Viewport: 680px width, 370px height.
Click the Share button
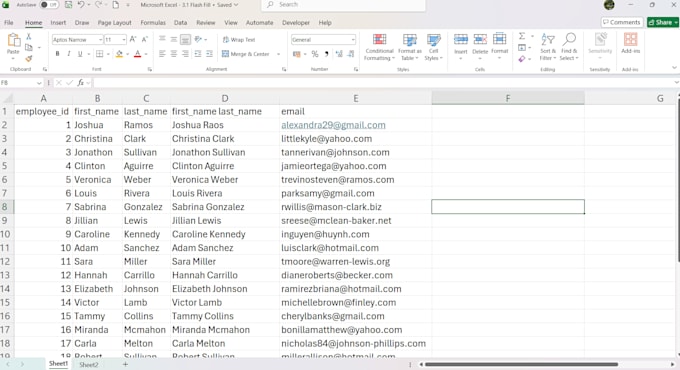662,22
